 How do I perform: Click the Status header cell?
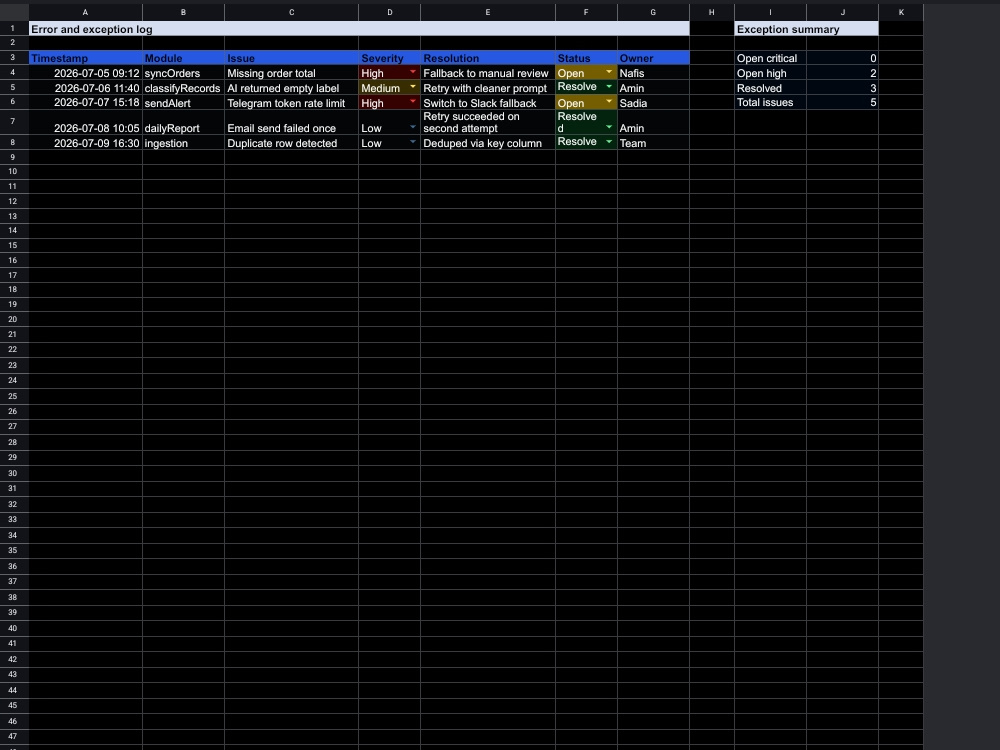click(586, 57)
